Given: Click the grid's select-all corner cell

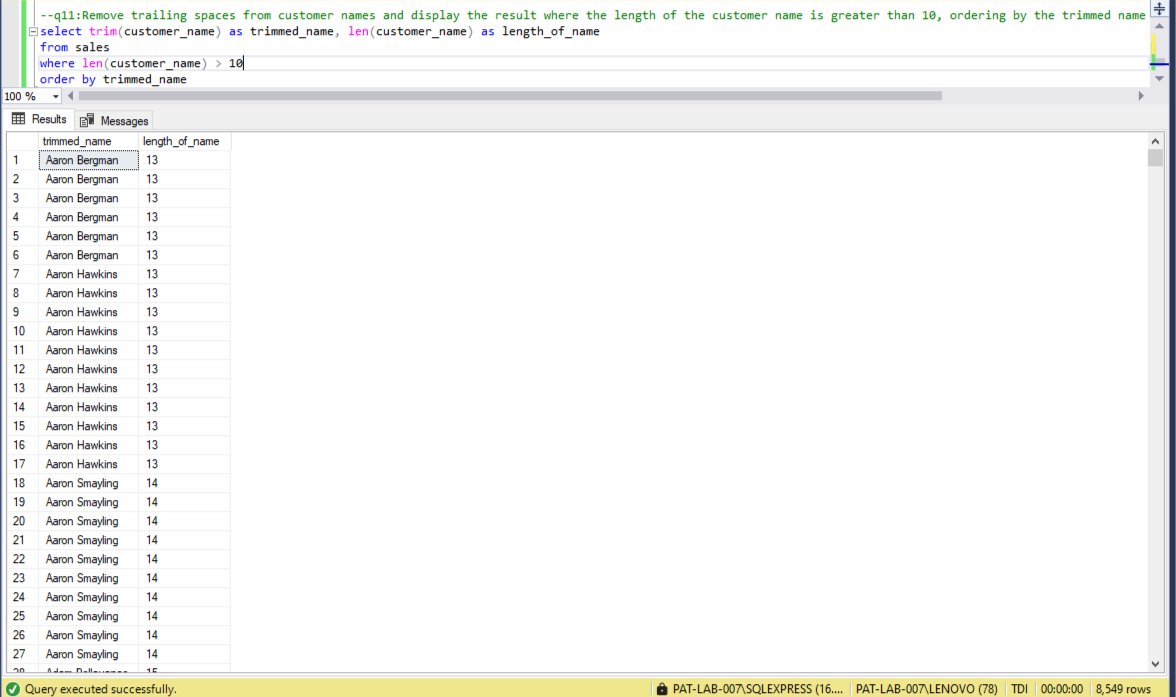Looking at the screenshot, I should pyautogui.click(x=22, y=141).
